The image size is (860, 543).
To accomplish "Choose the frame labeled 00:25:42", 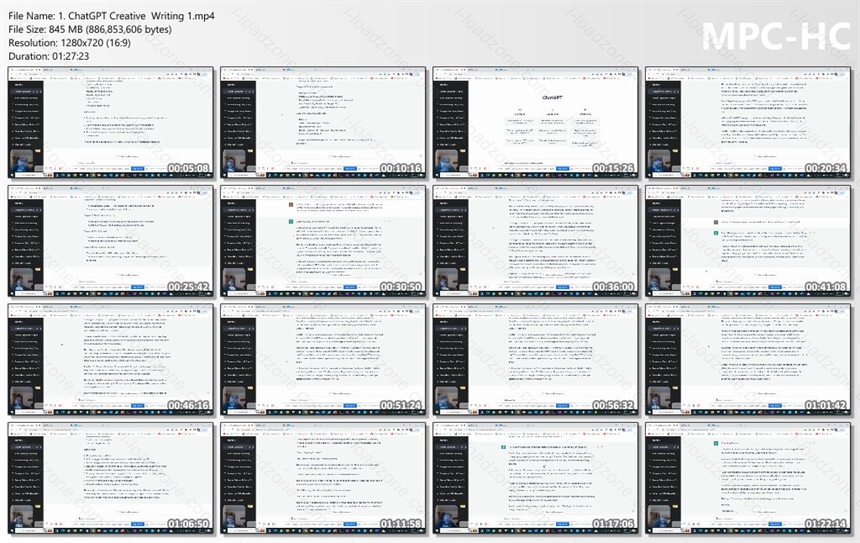I will (111, 241).
